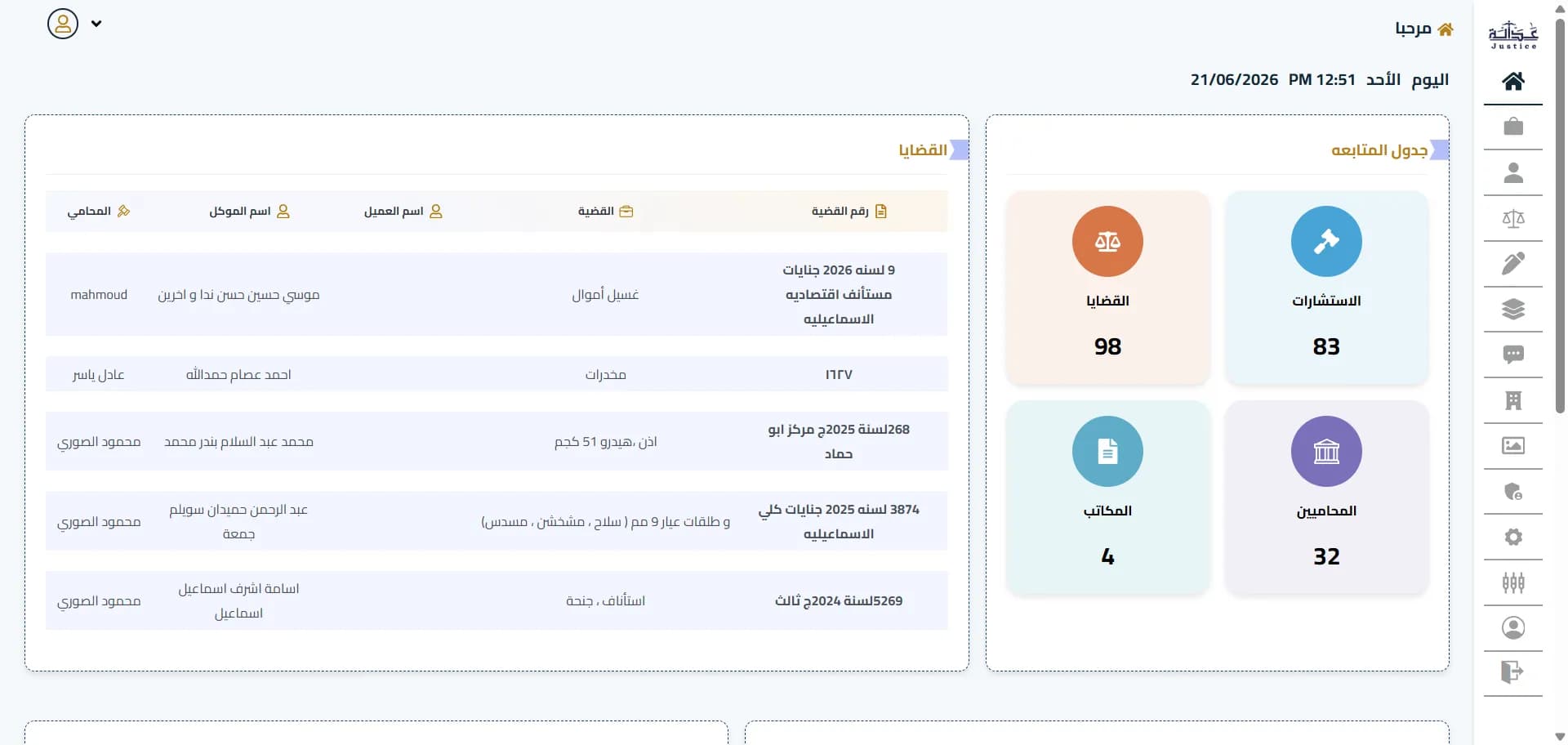Click client موسي حسين حسن ندا و اخرين
This screenshot has height=745, width=1568.
(x=238, y=294)
